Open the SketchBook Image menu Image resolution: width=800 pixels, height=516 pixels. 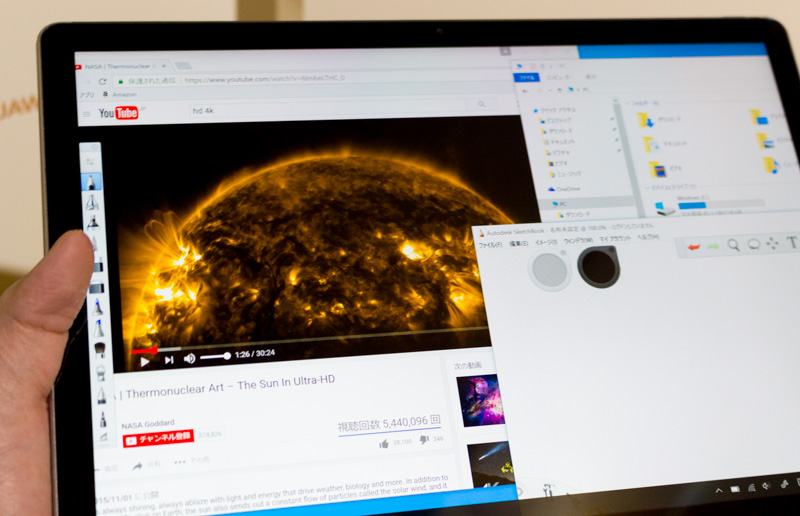click(x=546, y=242)
